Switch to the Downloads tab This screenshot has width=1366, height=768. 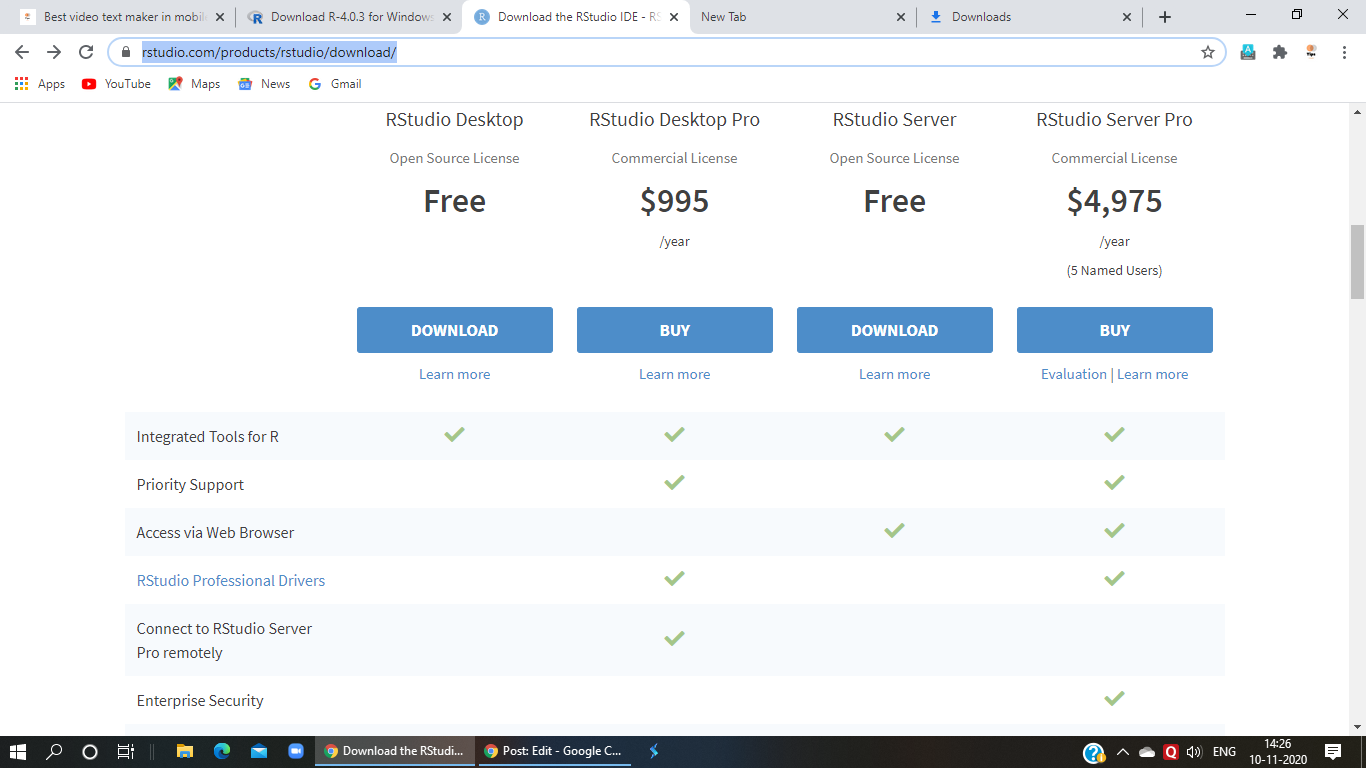point(1030,17)
